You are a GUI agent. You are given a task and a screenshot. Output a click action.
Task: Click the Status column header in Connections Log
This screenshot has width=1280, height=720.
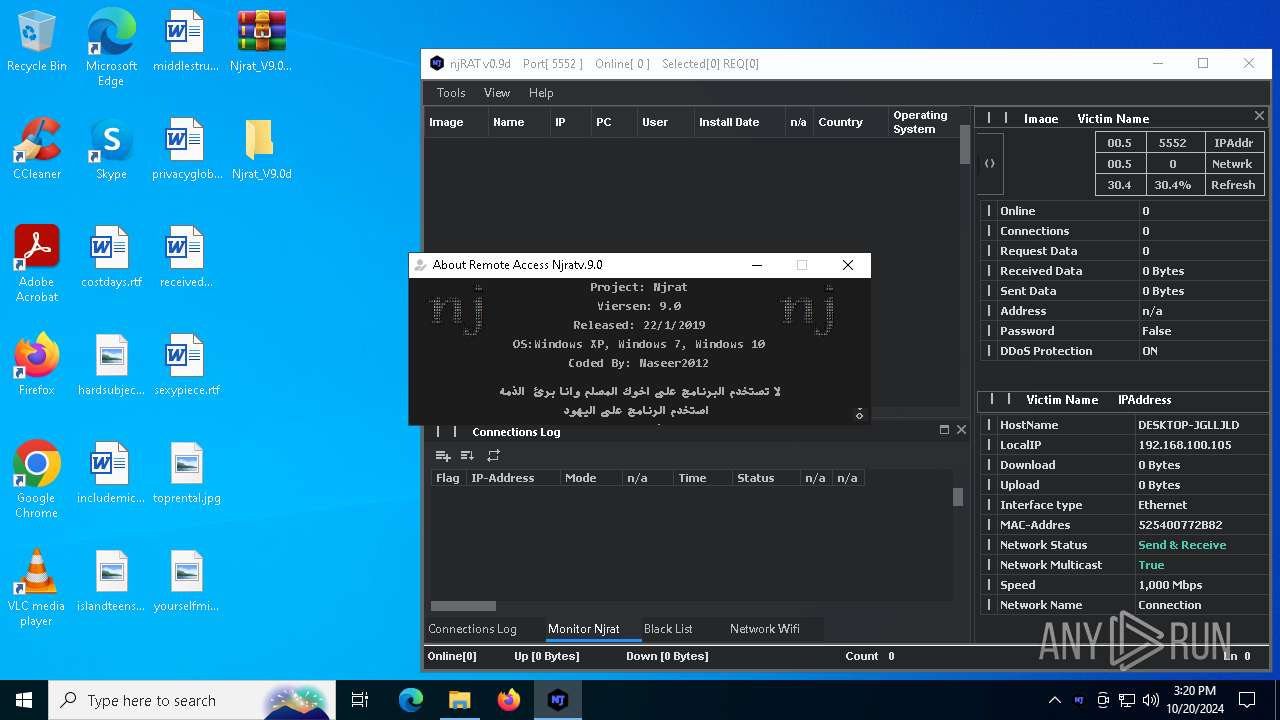pyautogui.click(x=766, y=478)
